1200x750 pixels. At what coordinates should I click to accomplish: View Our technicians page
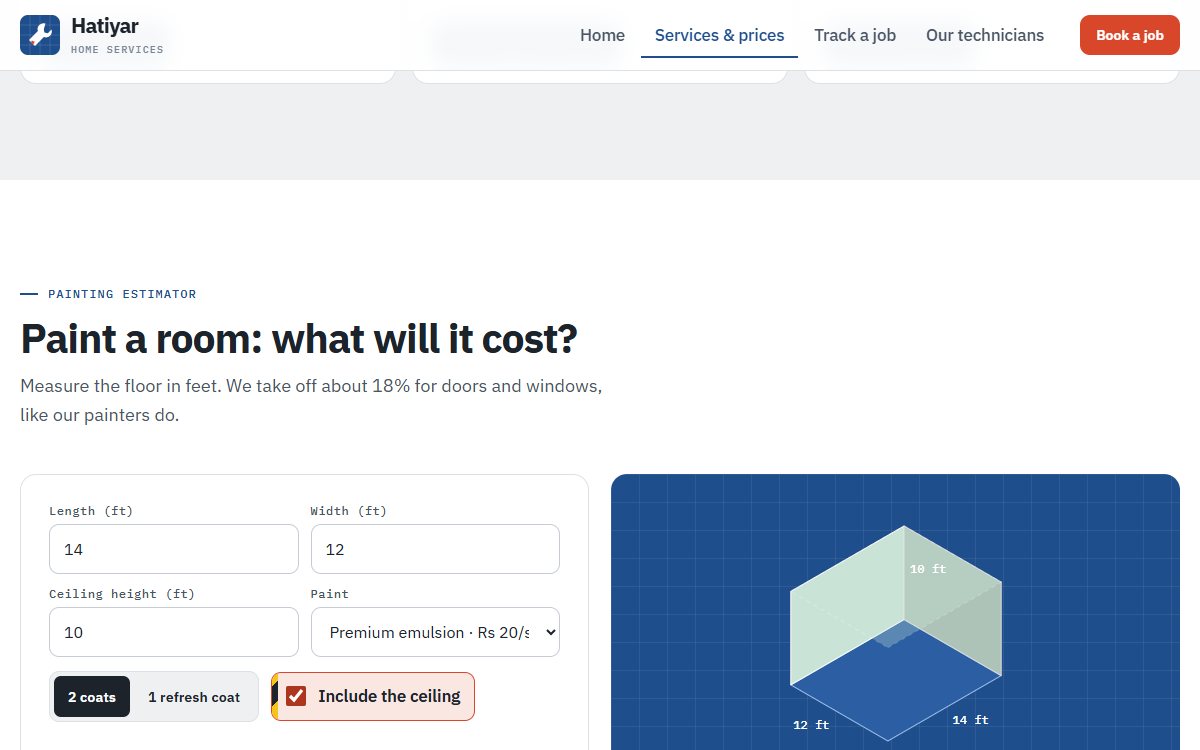tap(985, 35)
